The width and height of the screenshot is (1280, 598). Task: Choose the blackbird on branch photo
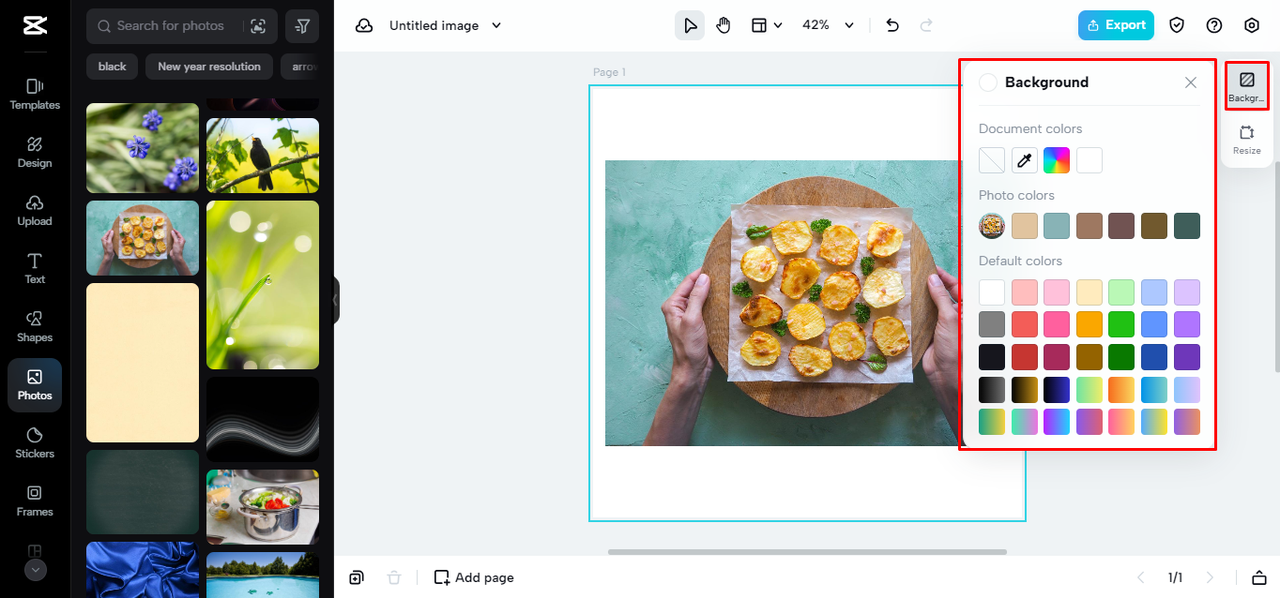(x=262, y=155)
